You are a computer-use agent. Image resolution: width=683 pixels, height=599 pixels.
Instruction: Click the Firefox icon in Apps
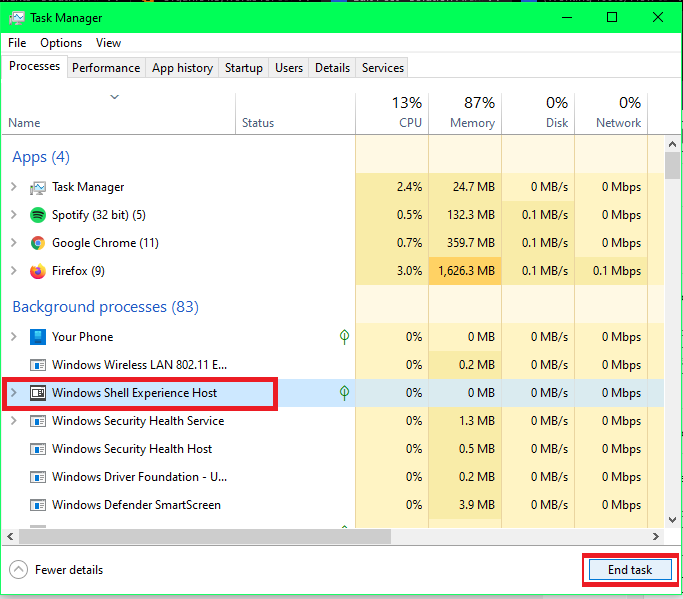pyautogui.click(x=38, y=271)
